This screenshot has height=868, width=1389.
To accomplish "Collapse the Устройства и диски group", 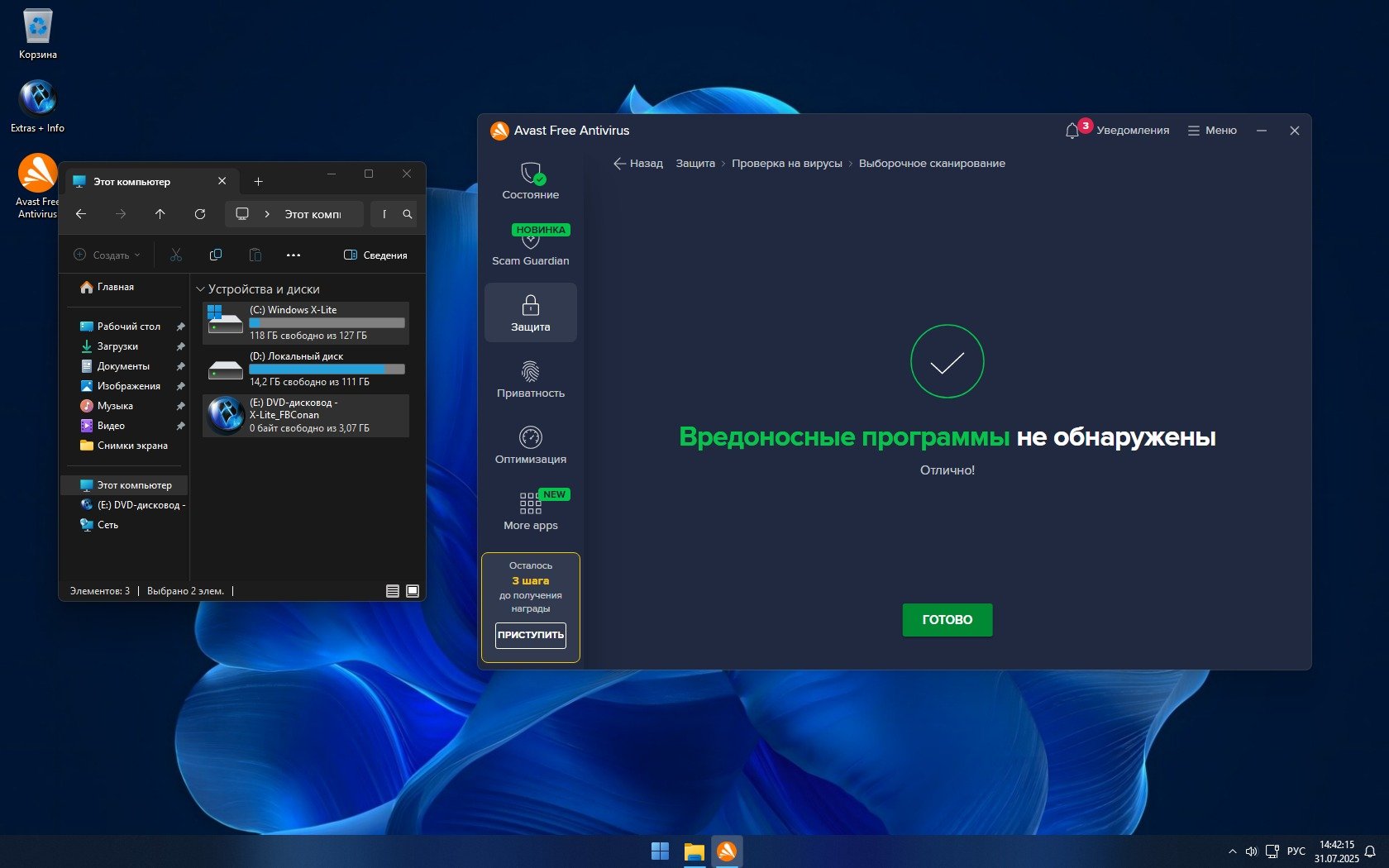I will (x=200, y=289).
